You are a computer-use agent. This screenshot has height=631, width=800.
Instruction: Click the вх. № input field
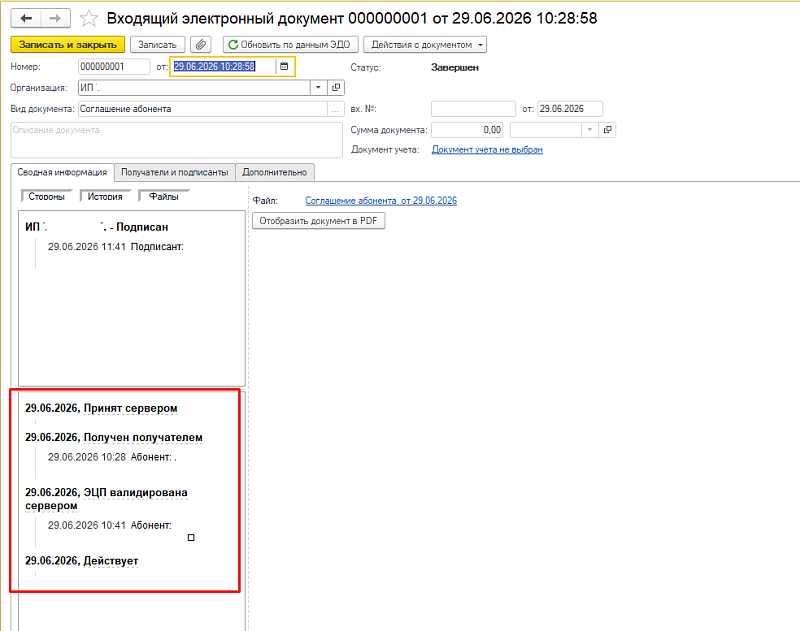(x=473, y=109)
